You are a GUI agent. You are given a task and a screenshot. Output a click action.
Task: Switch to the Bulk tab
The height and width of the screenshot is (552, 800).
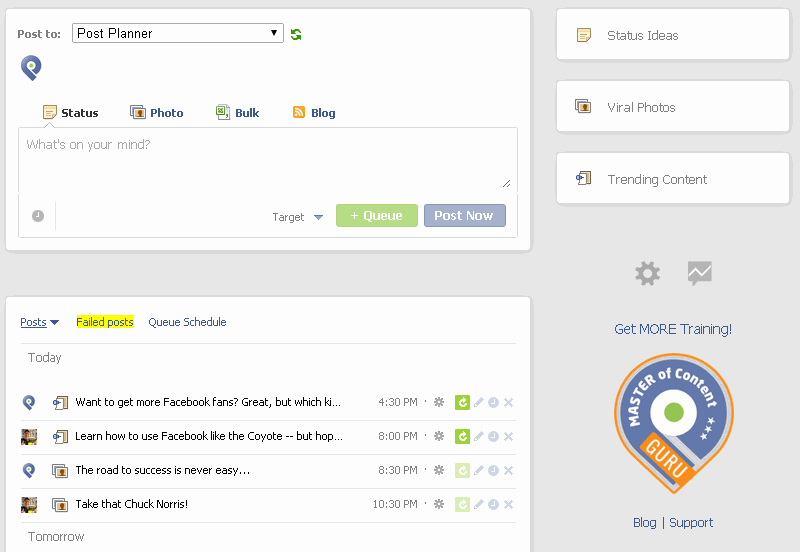(x=237, y=113)
